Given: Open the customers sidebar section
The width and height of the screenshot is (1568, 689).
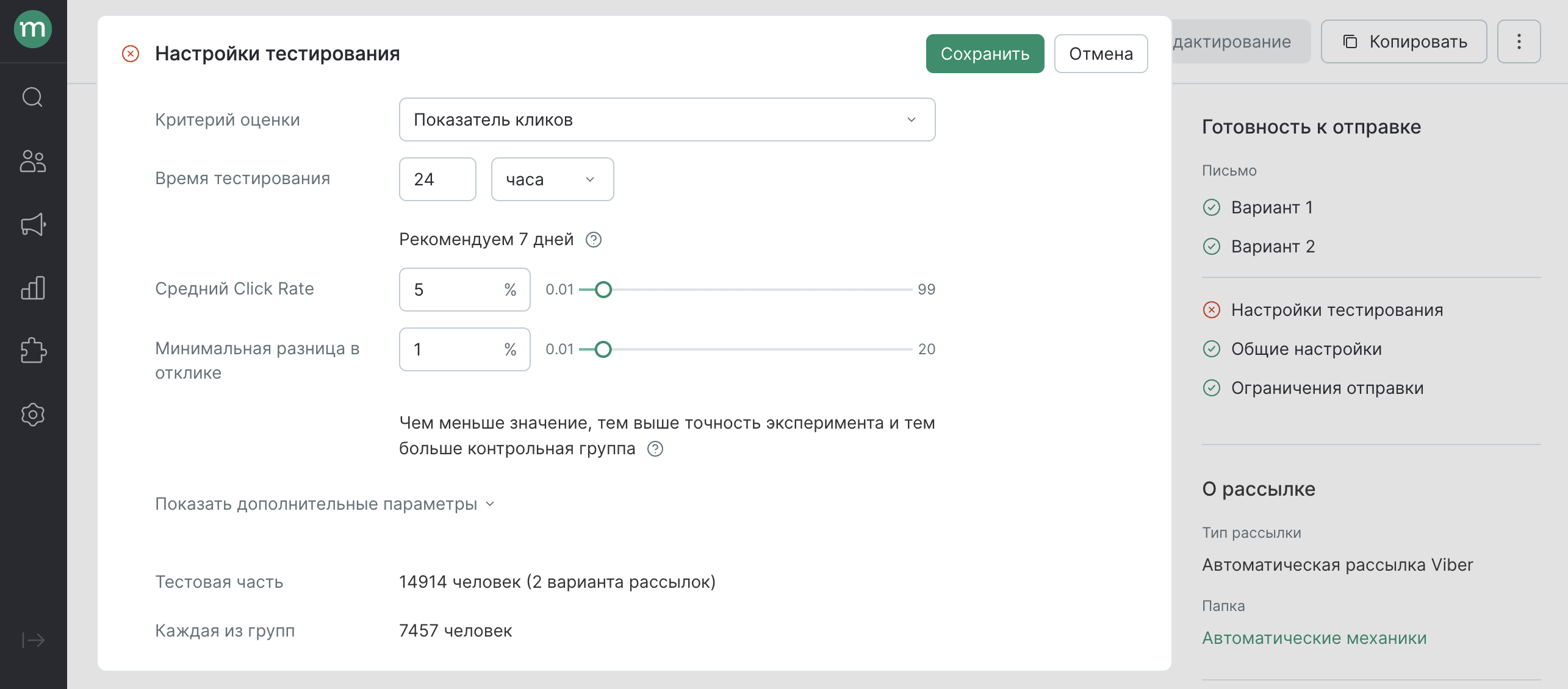Looking at the screenshot, I should (x=33, y=161).
